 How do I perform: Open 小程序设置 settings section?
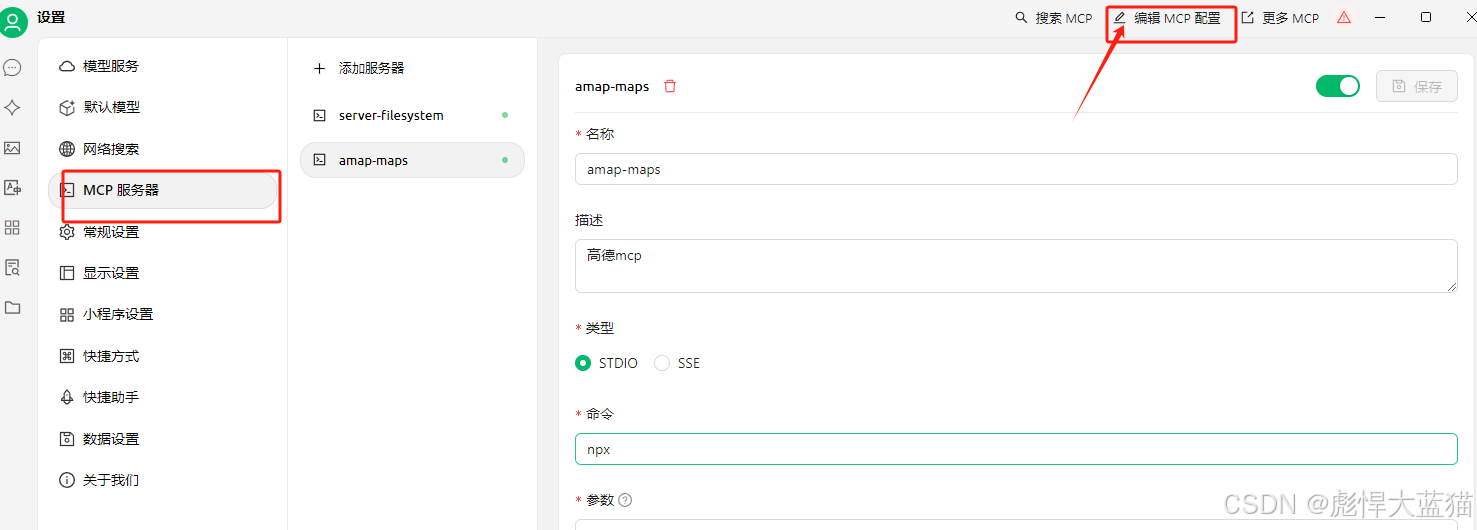point(163,314)
